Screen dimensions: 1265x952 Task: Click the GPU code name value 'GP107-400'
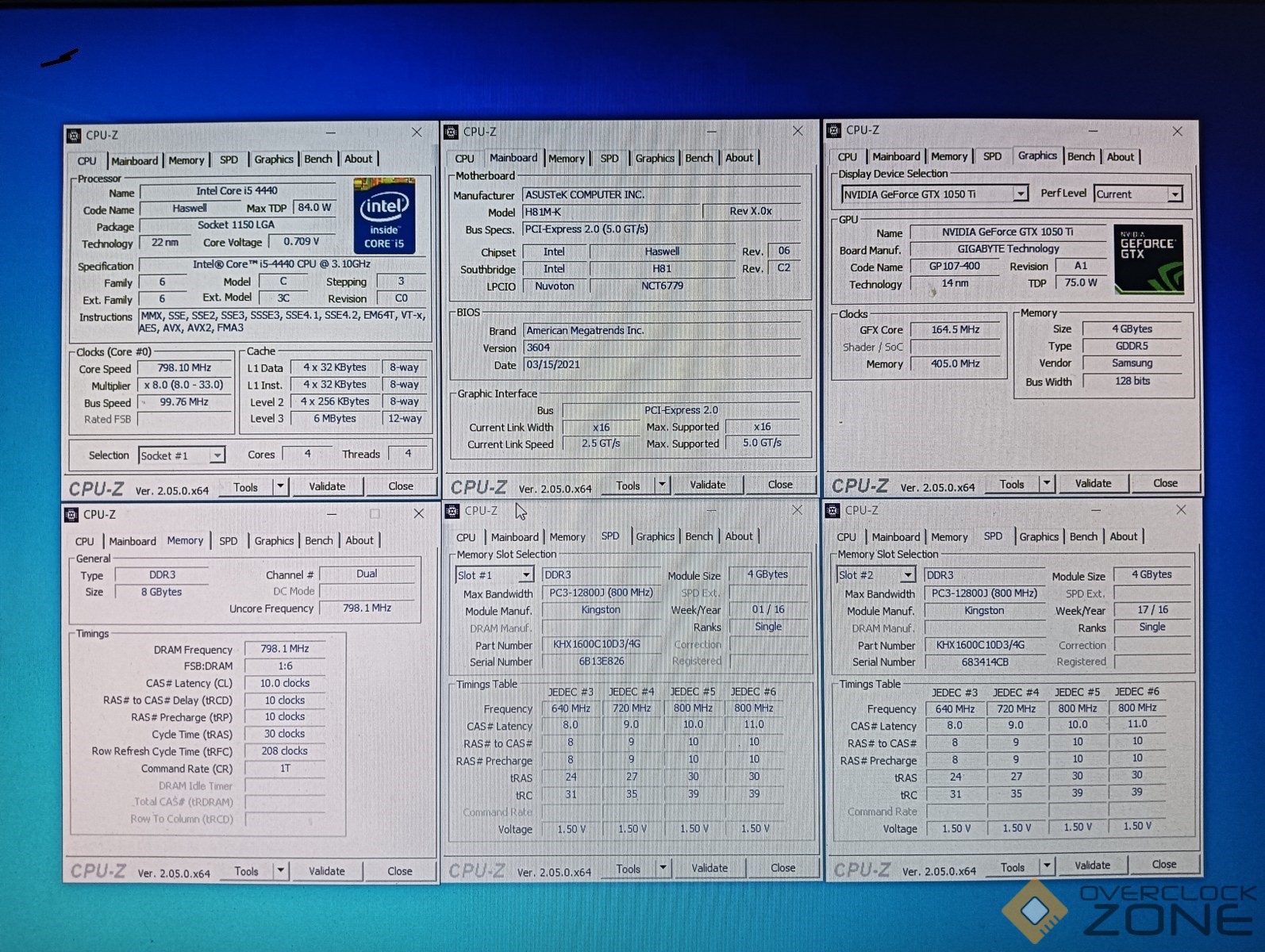pos(955,267)
